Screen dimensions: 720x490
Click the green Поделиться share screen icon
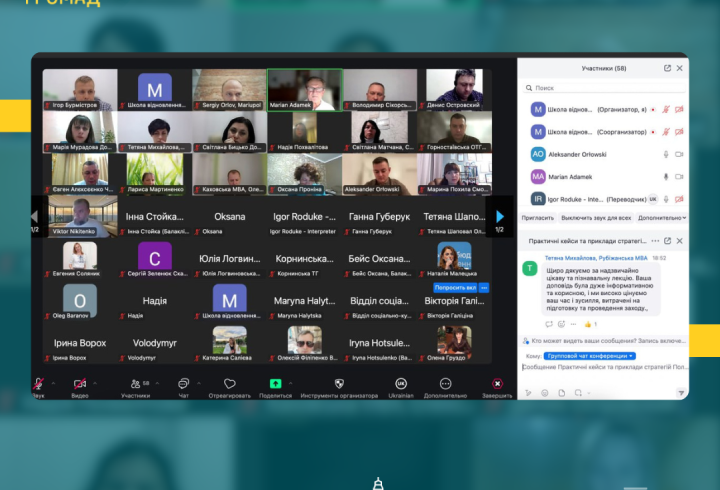[276, 383]
